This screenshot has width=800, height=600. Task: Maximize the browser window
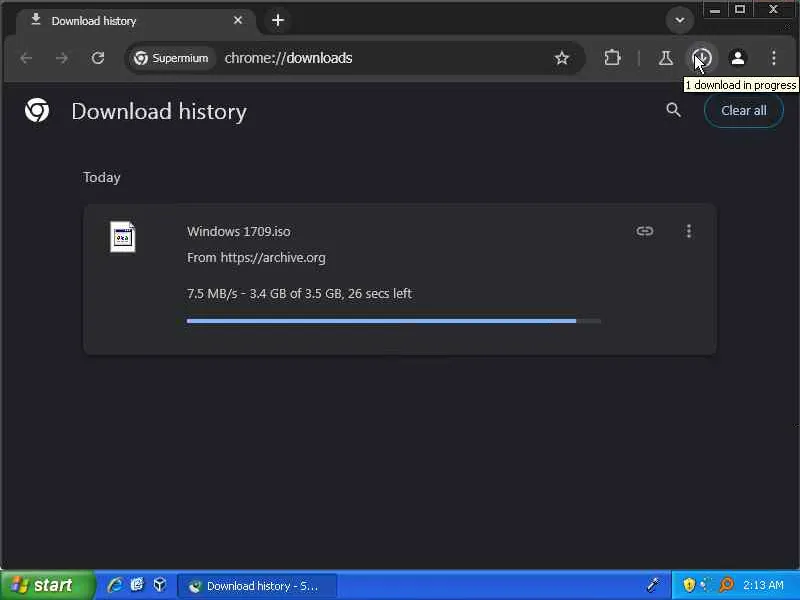point(740,10)
